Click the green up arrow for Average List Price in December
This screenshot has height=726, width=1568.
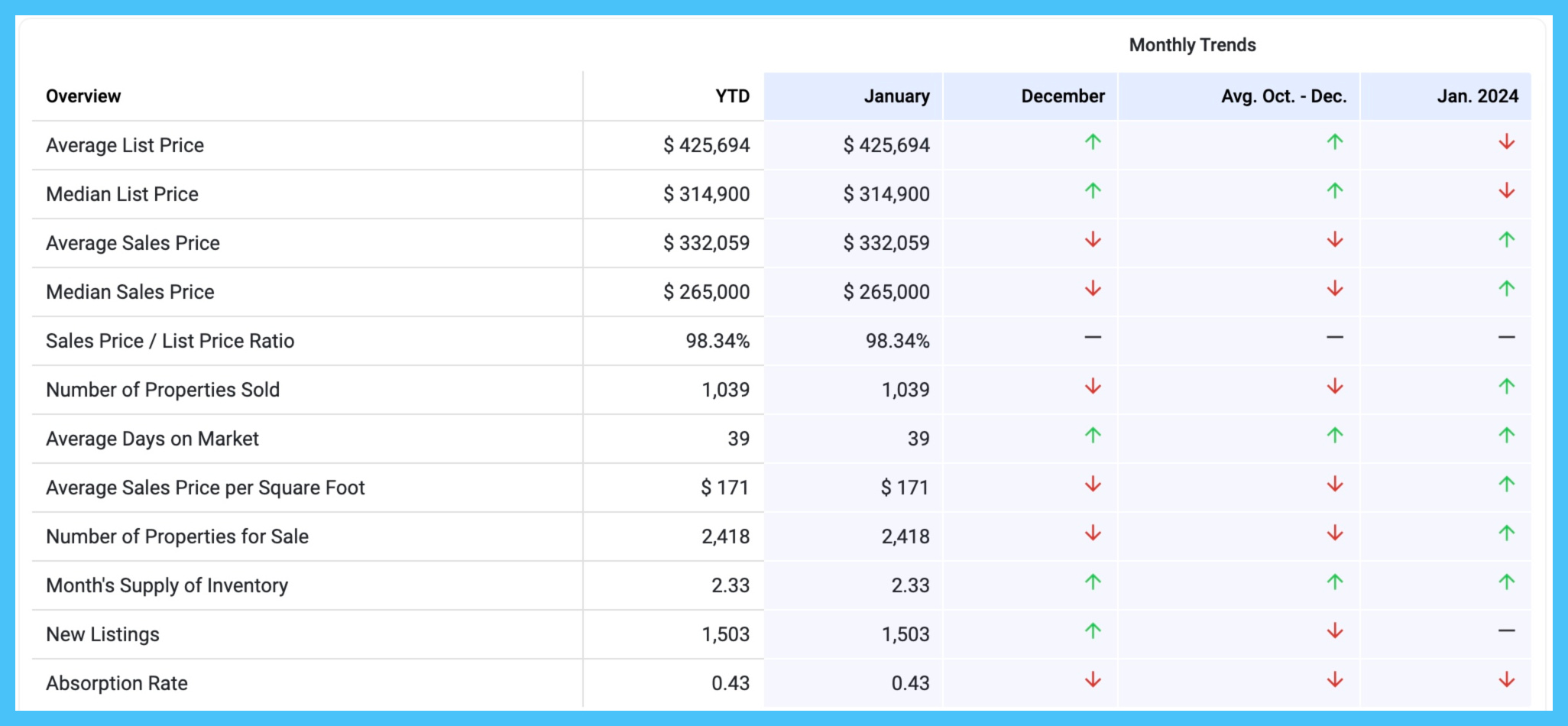pos(1093,142)
